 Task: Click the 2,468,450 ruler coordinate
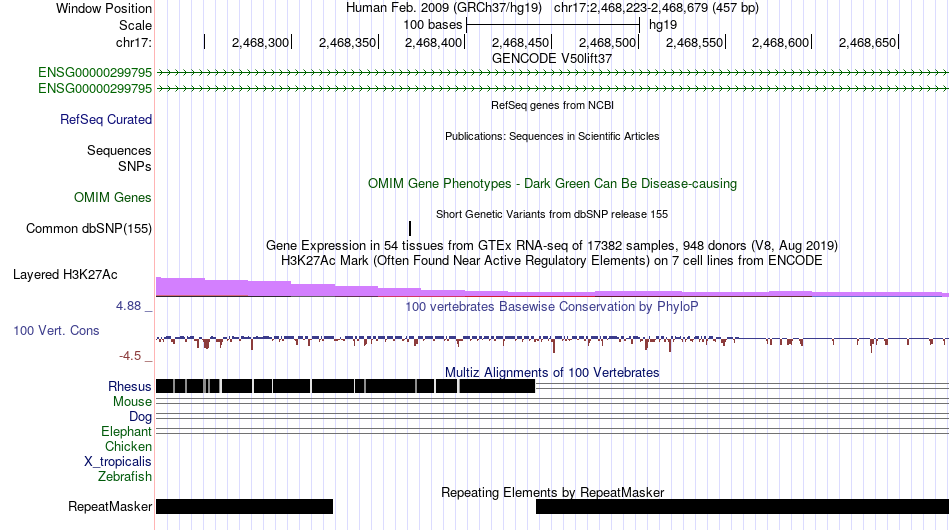tap(520, 42)
